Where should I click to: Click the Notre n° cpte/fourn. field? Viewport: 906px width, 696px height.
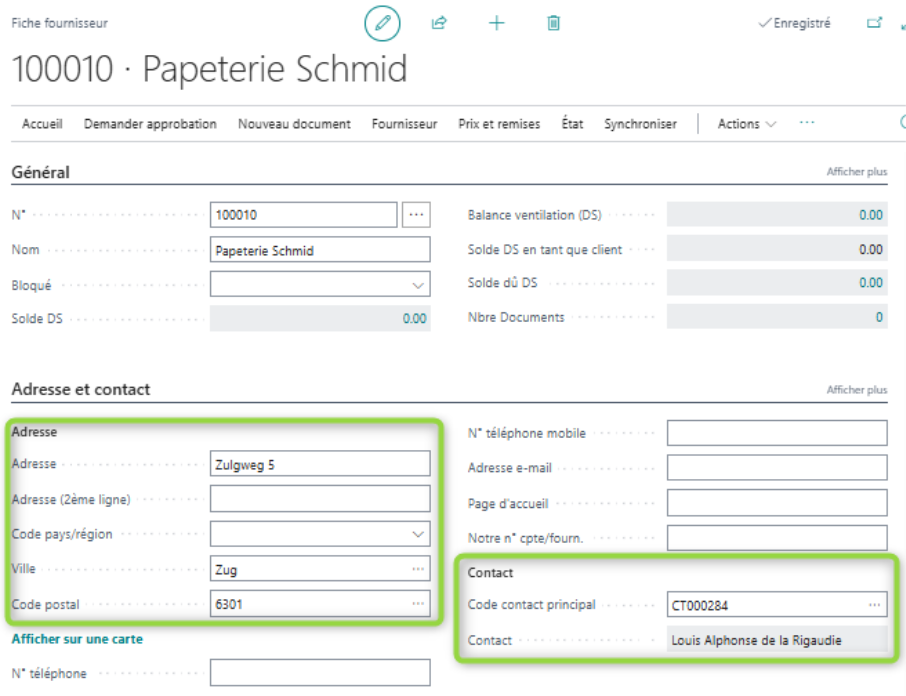pyautogui.click(x=777, y=538)
